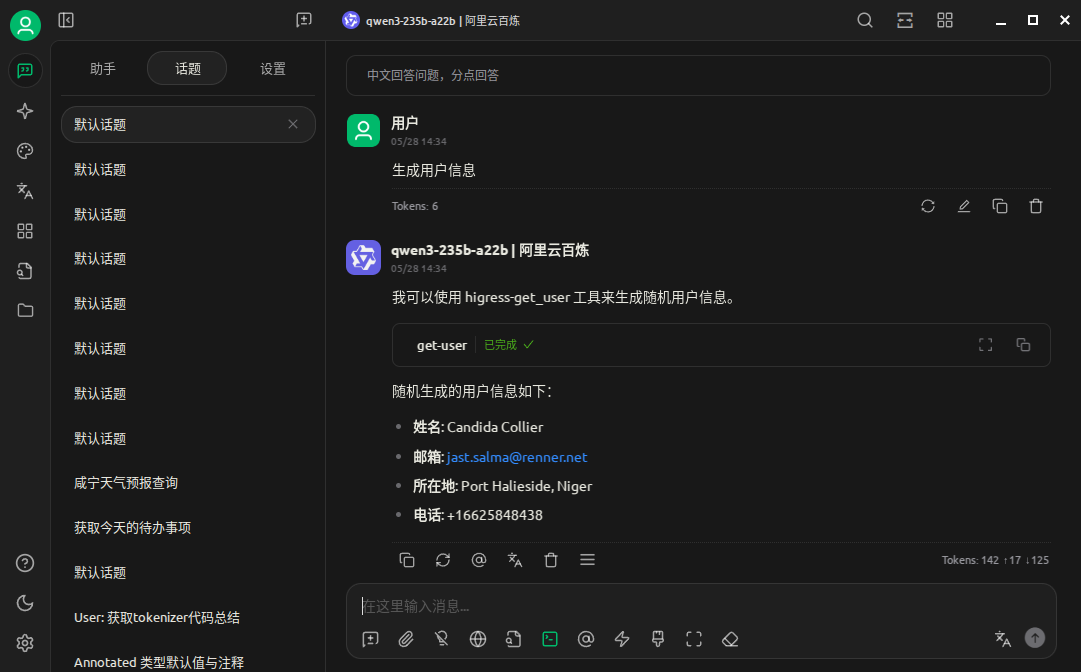Open the painting palette panel in the sidebar

25,151
